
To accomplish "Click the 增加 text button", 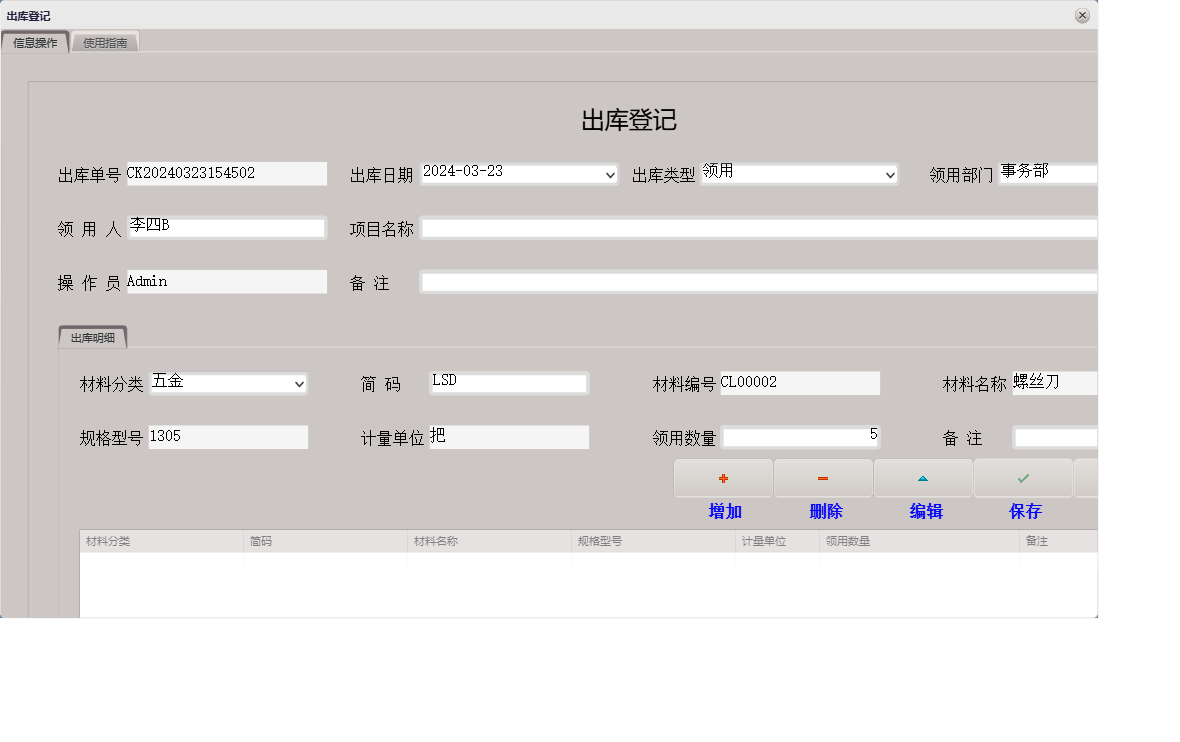I will click(x=723, y=511).
